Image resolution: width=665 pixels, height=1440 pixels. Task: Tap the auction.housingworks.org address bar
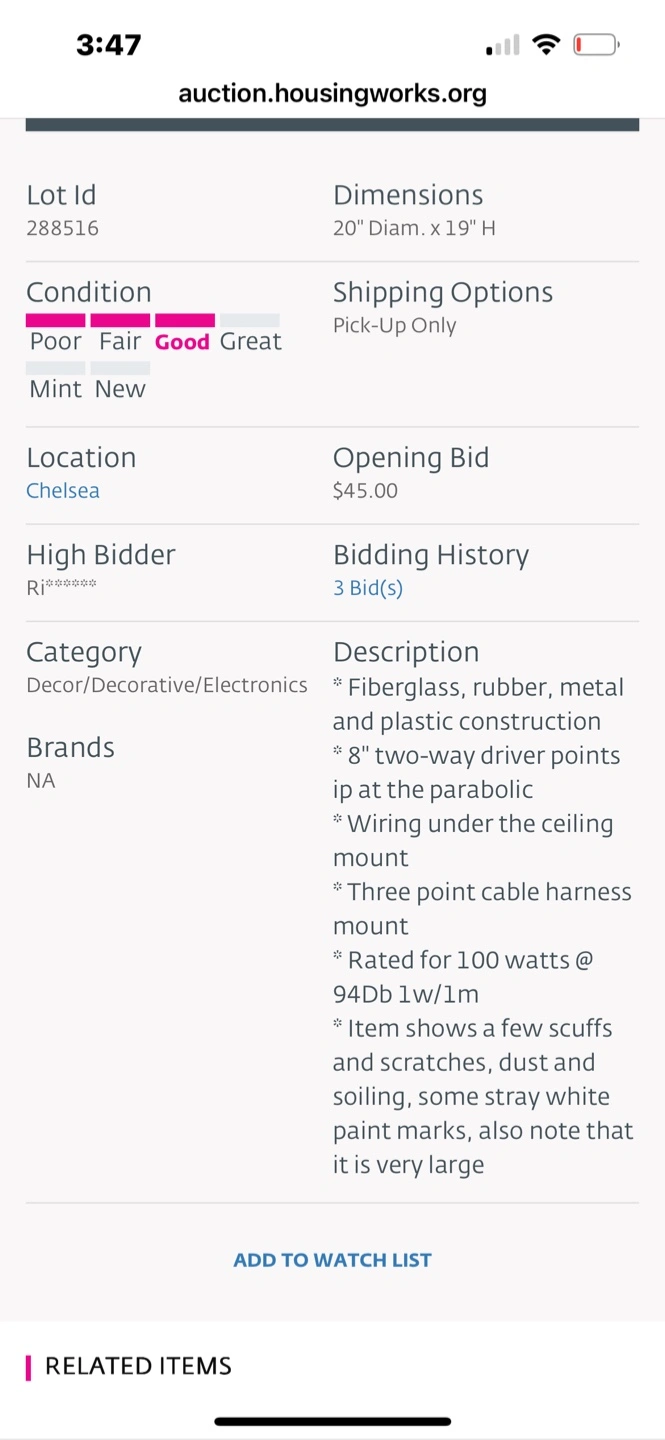tap(332, 94)
